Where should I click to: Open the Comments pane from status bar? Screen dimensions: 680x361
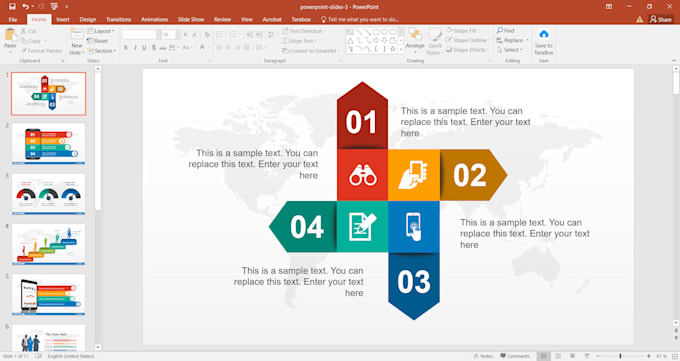tap(515, 356)
